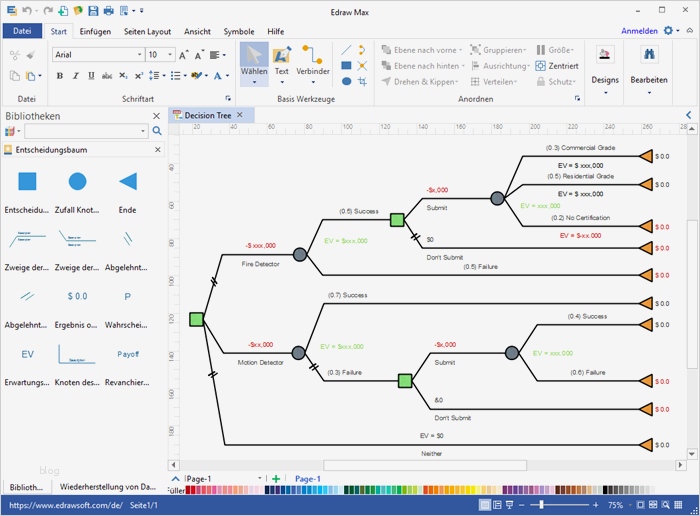
Task: Expand Ebene nach vorne options
Action: (461, 50)
